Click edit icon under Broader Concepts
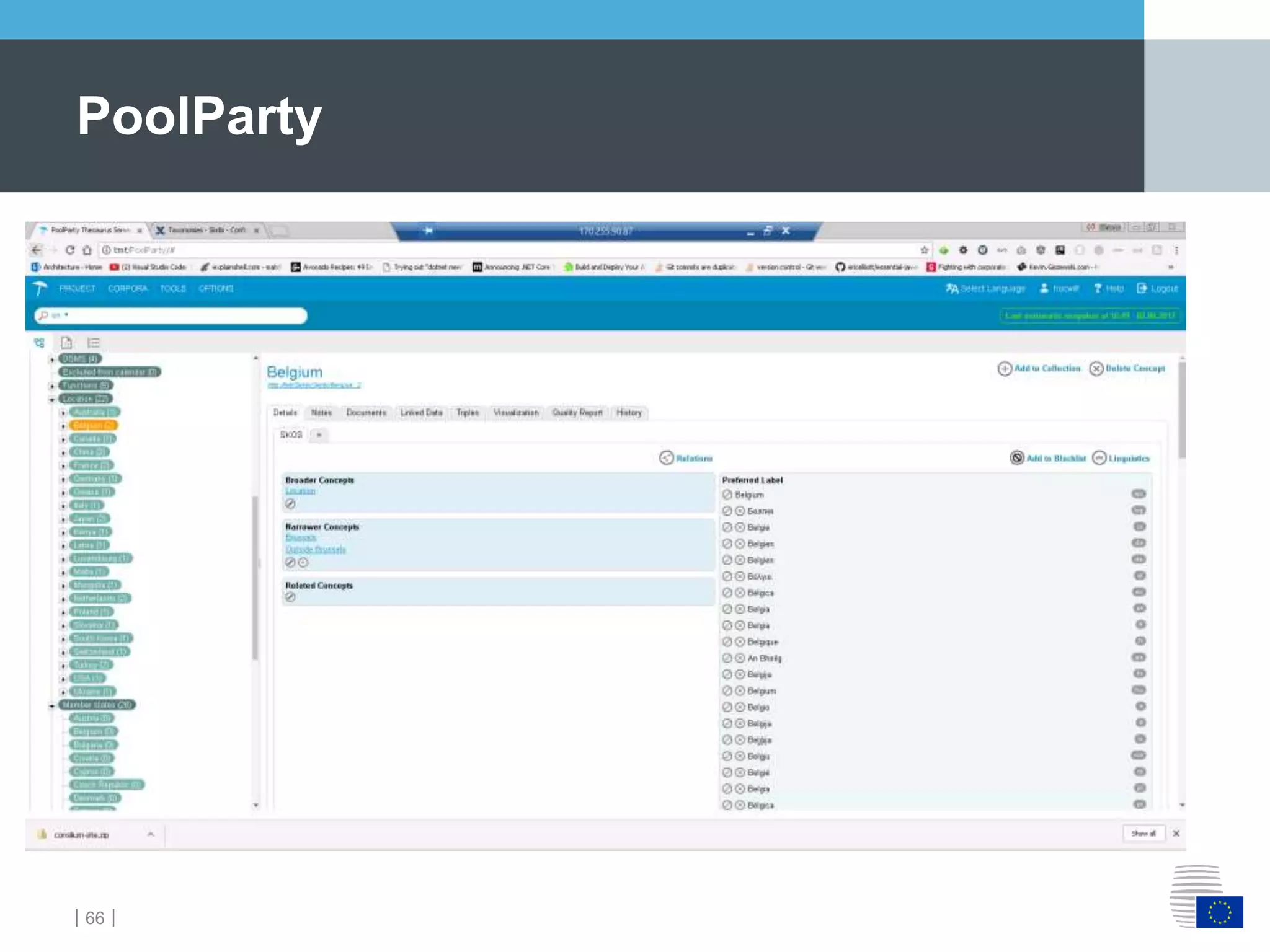1270x952 pixels. click(x=290, y=504)
